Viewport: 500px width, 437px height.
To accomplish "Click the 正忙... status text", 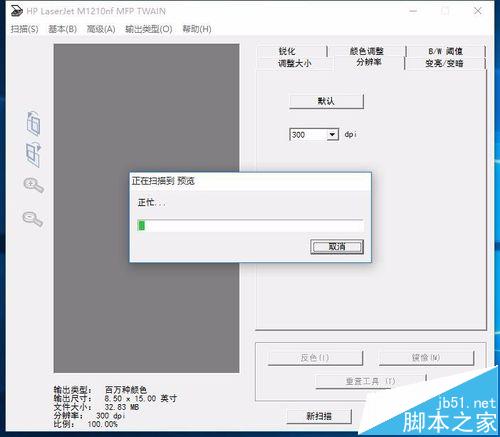I will pos(152,202).
